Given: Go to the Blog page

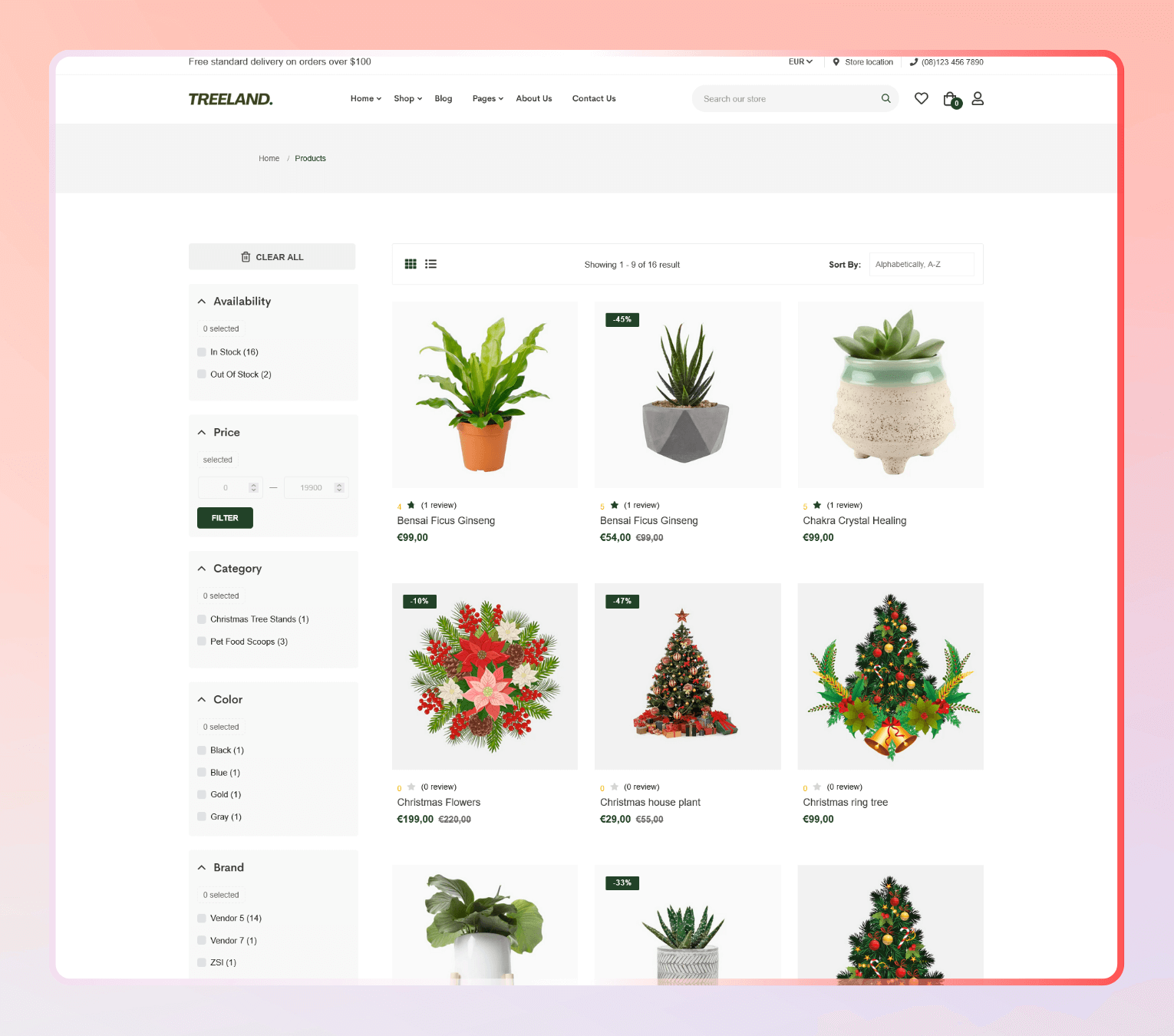Looking at the screenshot, I should pos(444,99).
